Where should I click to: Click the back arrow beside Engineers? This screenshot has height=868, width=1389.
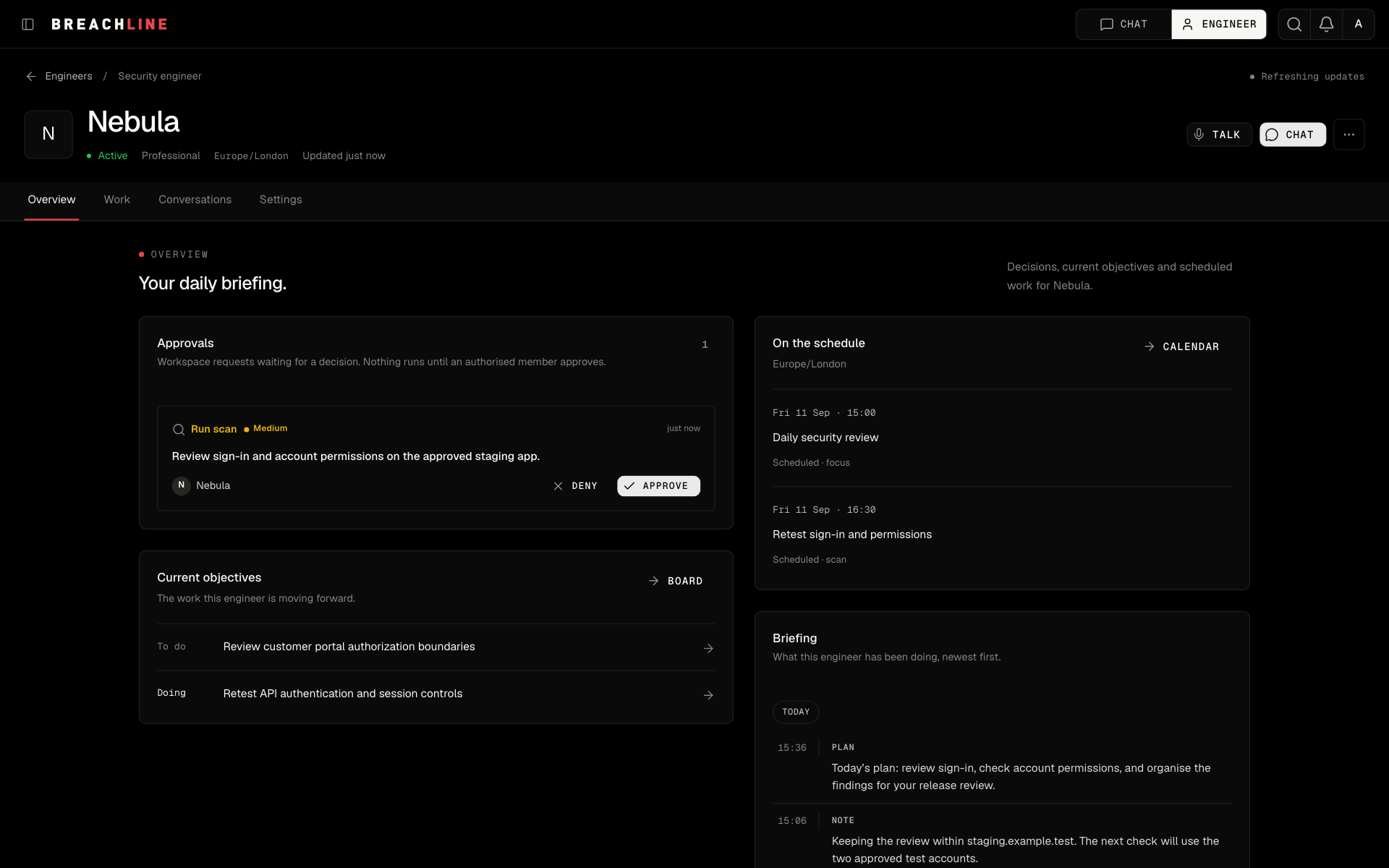pos(31,77)
